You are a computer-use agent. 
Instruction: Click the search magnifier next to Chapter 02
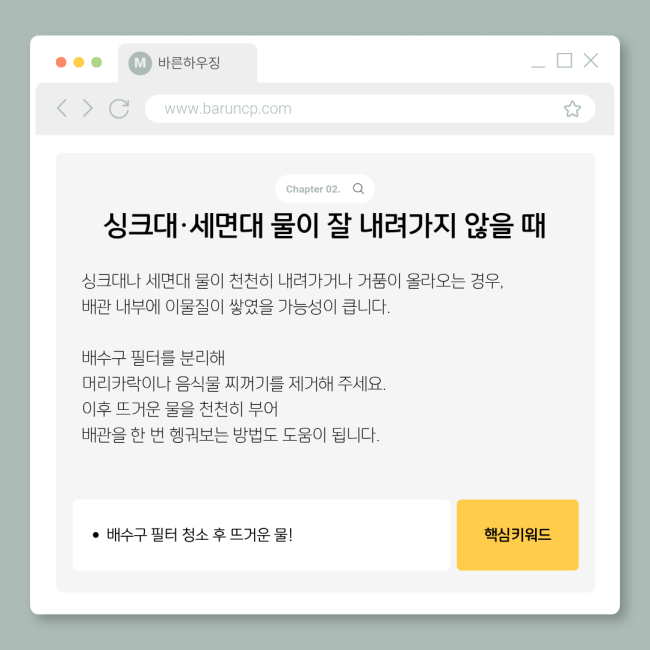pyautogui.click(x=358, y=189)
